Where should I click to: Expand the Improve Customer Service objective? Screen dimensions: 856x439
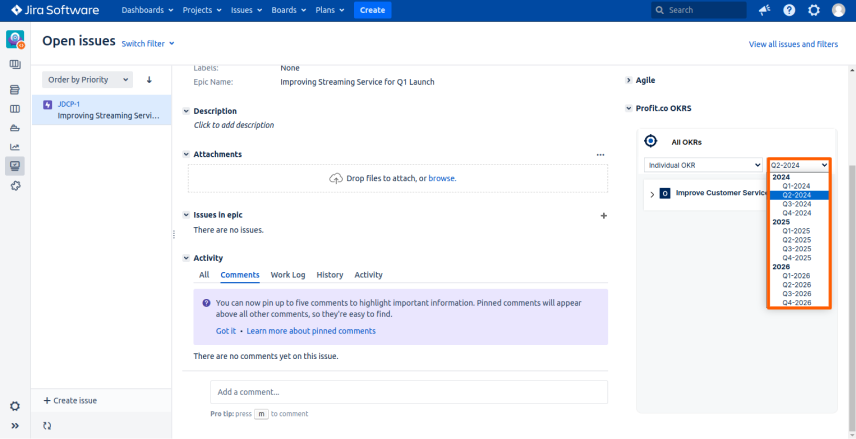(652, 194)
